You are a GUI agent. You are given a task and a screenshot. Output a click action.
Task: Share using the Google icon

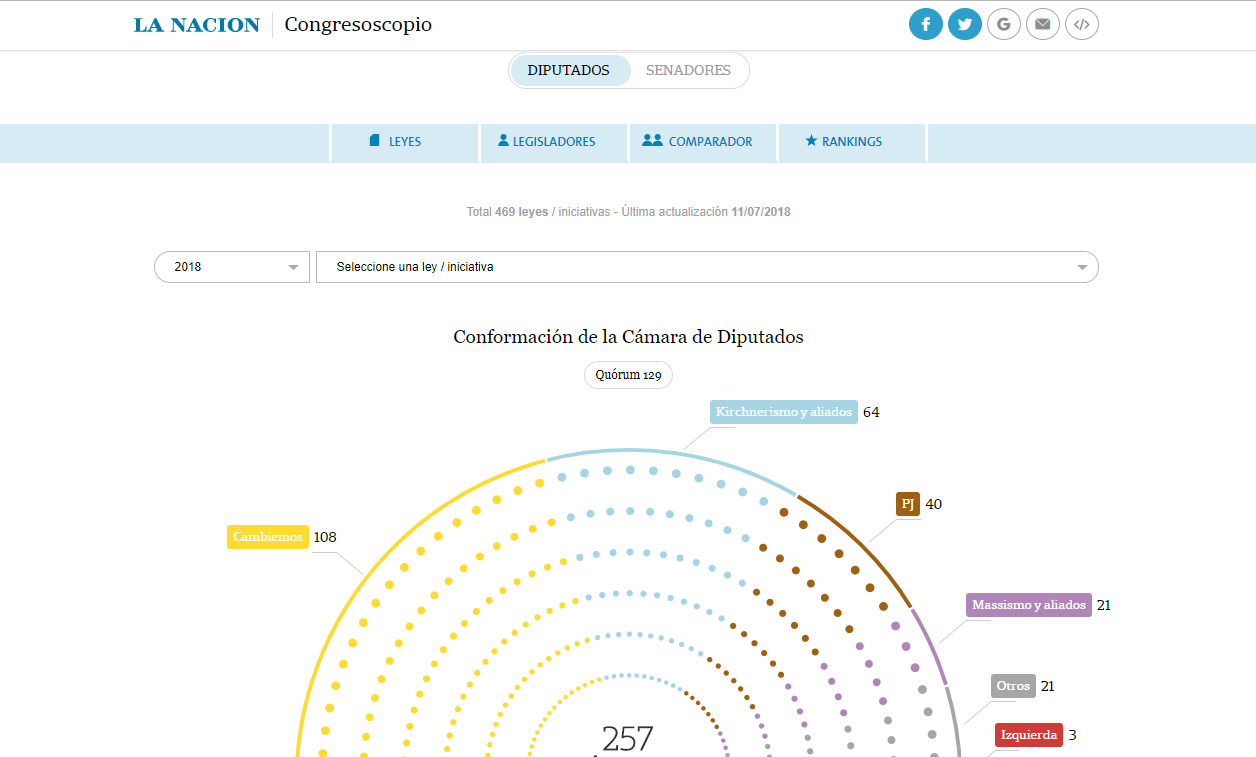point(1003,24)
